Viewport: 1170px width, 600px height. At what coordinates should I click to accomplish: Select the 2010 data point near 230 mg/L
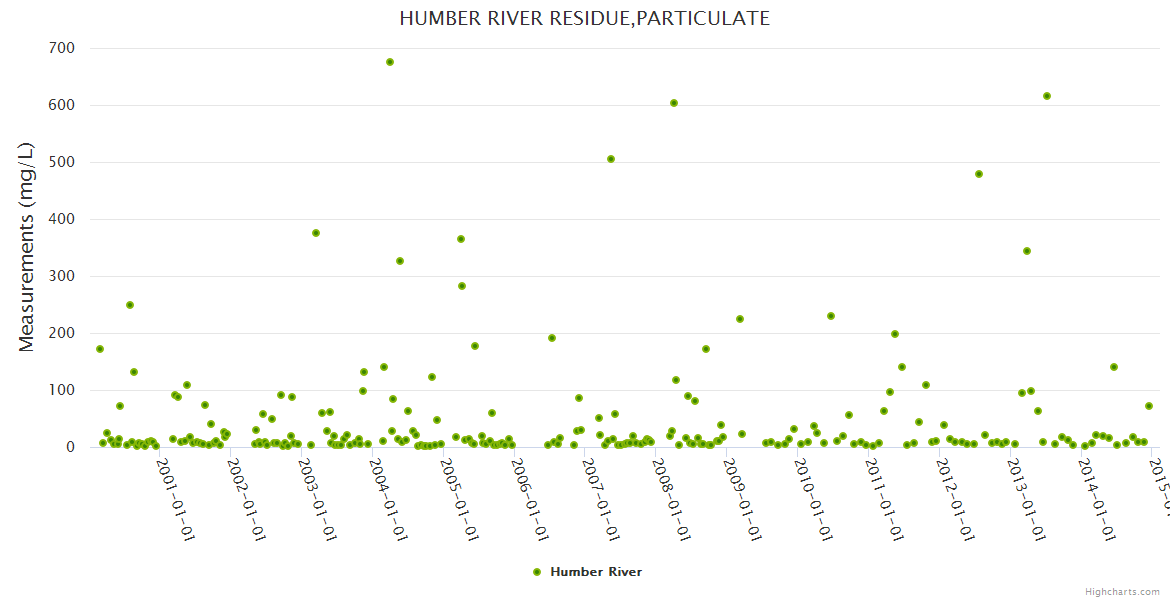(x=831, y=316)
